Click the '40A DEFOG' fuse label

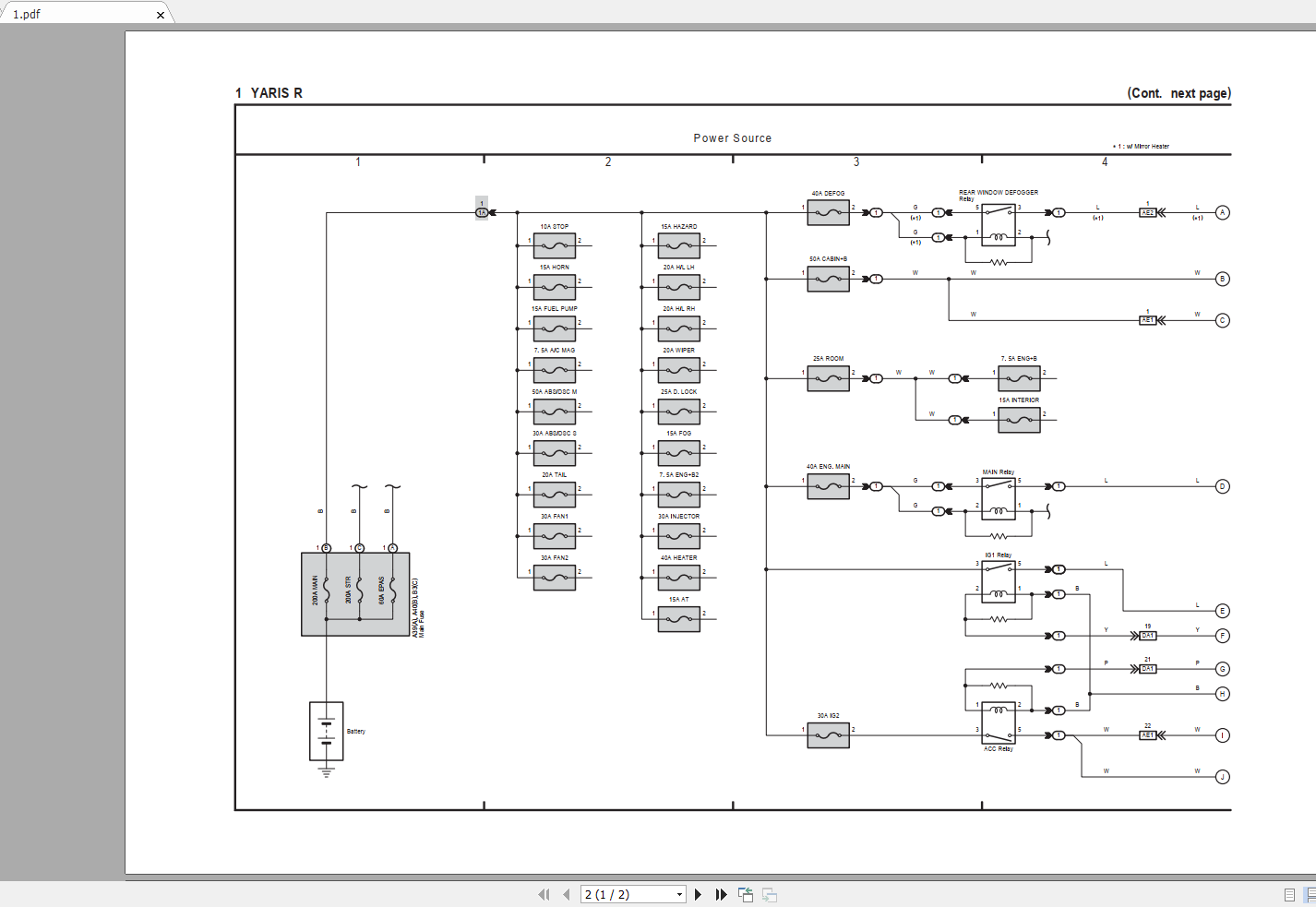pos(829,193)
